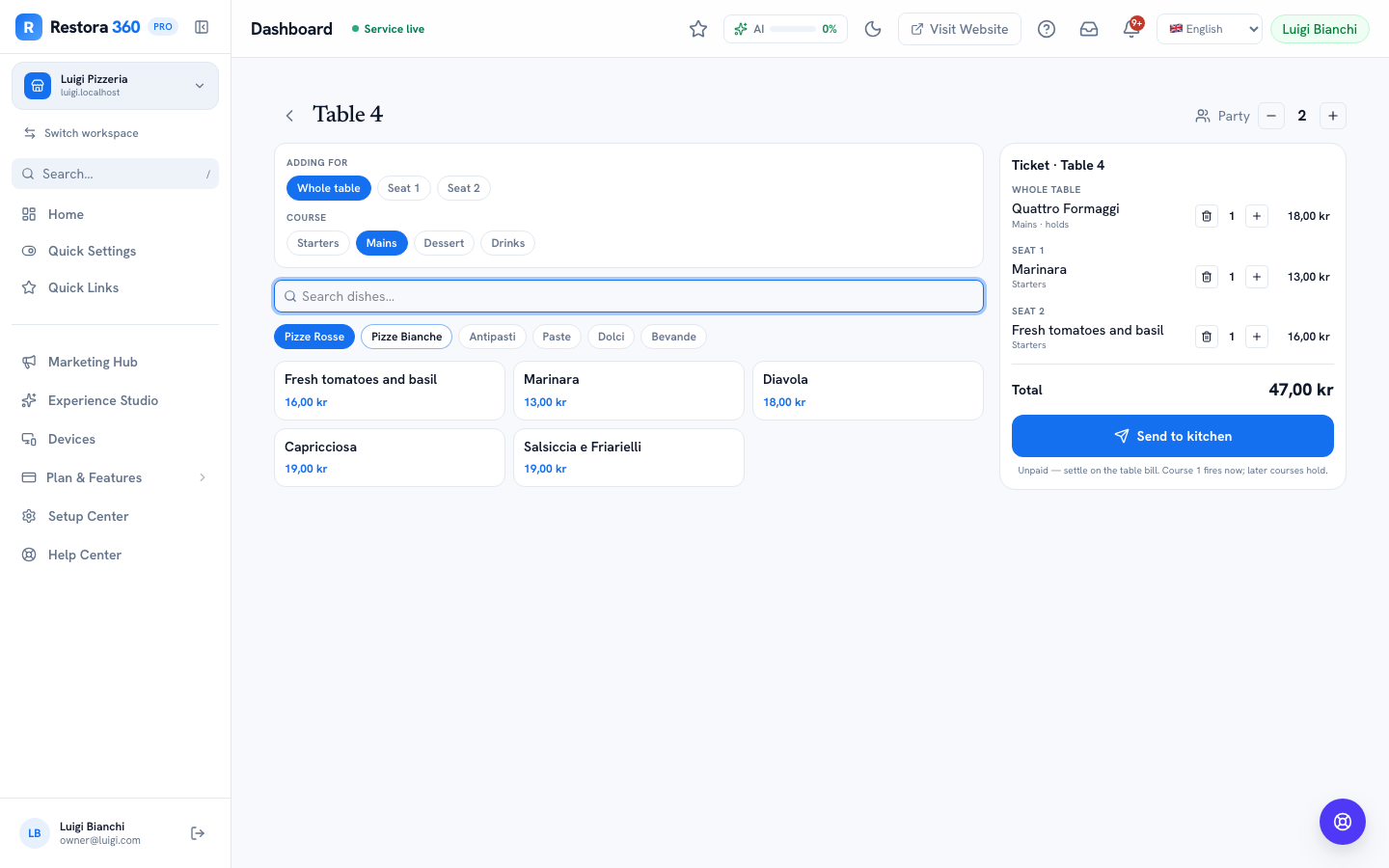The image size is (1389, 868).
Task: Open Visit Website link
Action: pos(960,29)
